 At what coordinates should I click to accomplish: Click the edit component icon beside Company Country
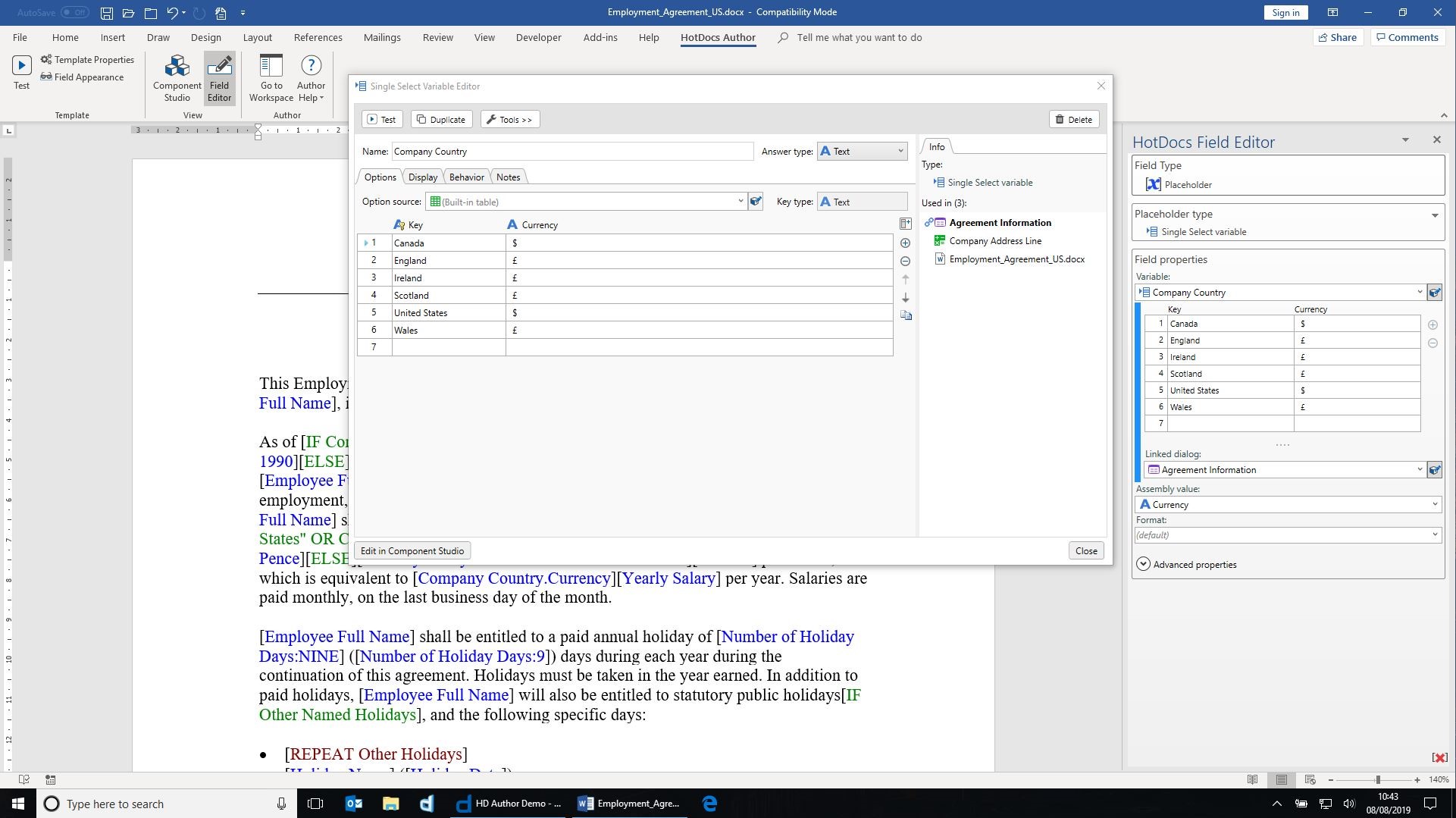click(1433, 292)
